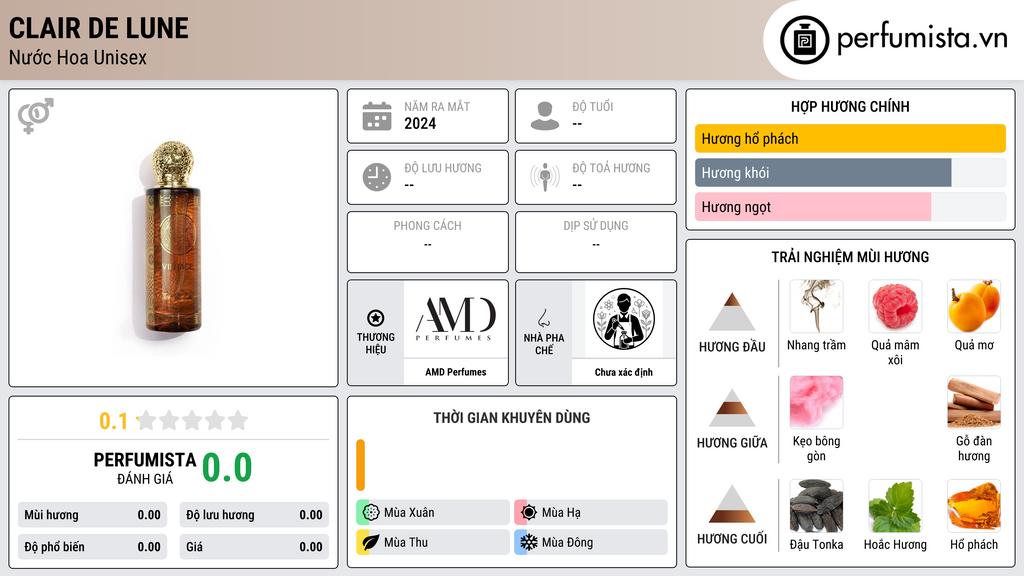The image size is (1024, 576).
Task: Click the green 0.0 Perfumista rating
Action: (x=227, y=468)
